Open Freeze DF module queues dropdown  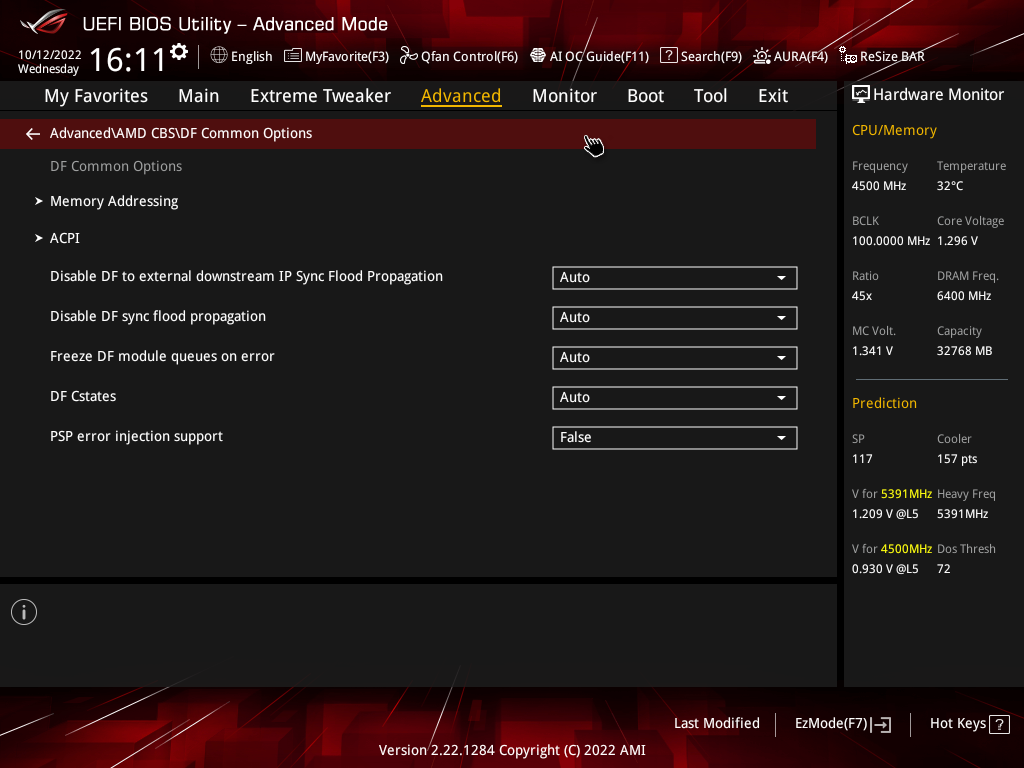(x=675, y=357)
